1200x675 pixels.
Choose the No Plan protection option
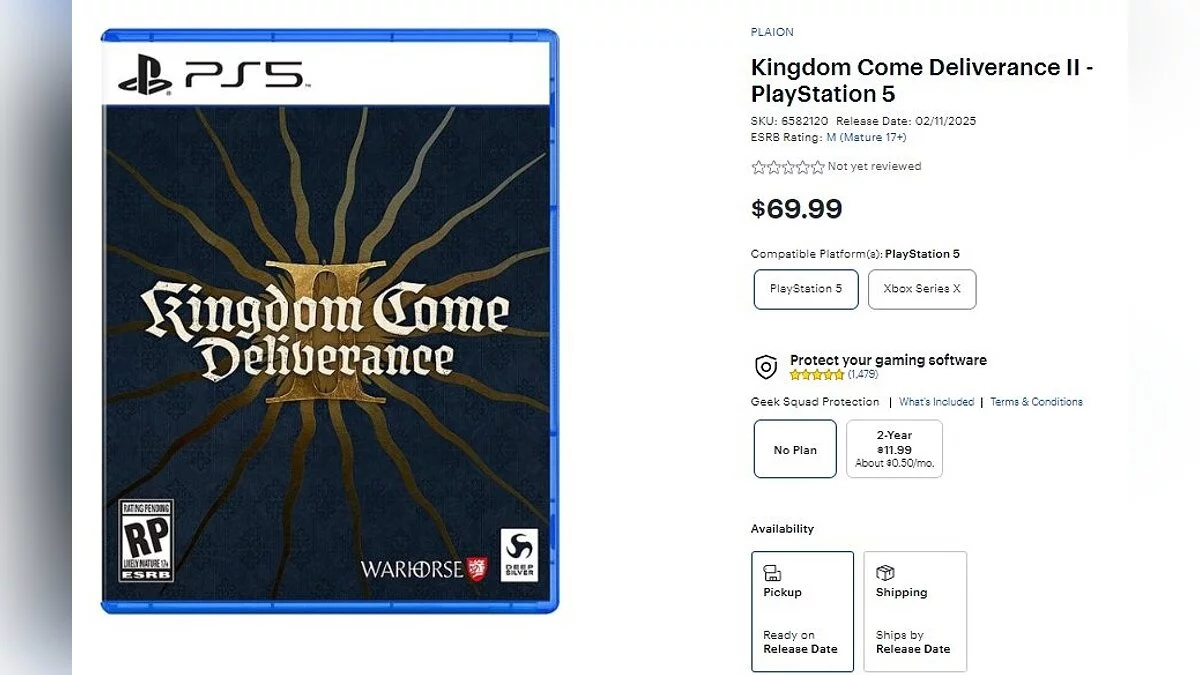pyautogui.click(x=795, y=450)
